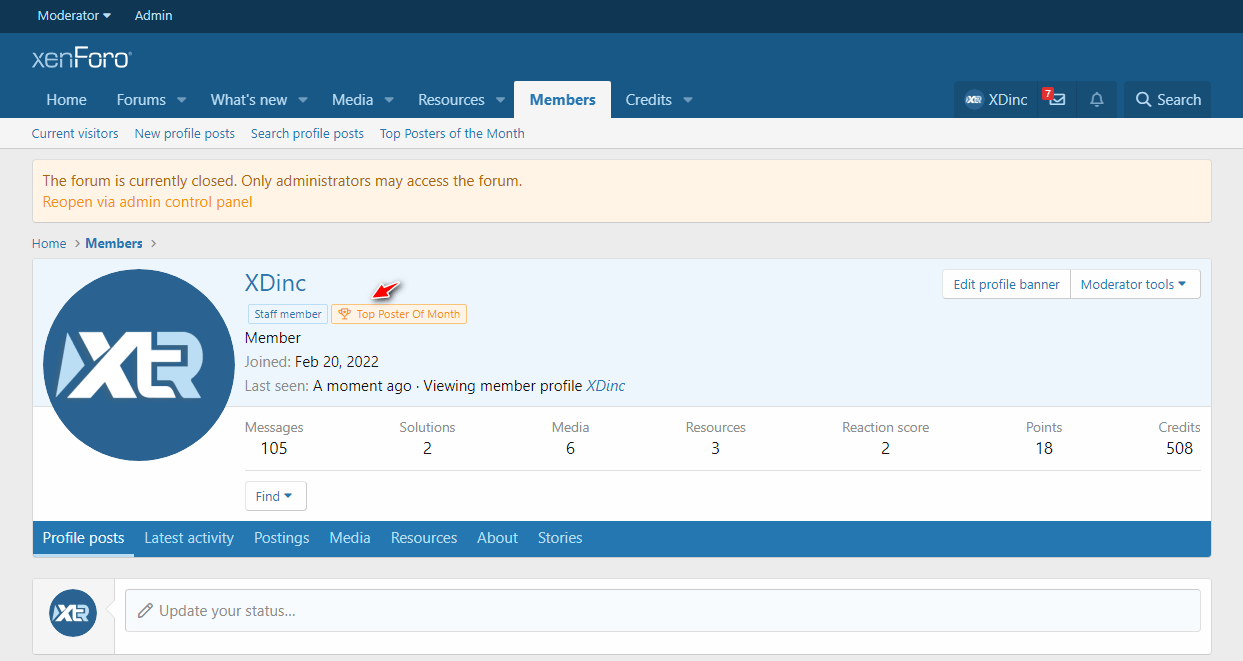
Task: Click Edit profile banner button
Action: point(1006,284)
